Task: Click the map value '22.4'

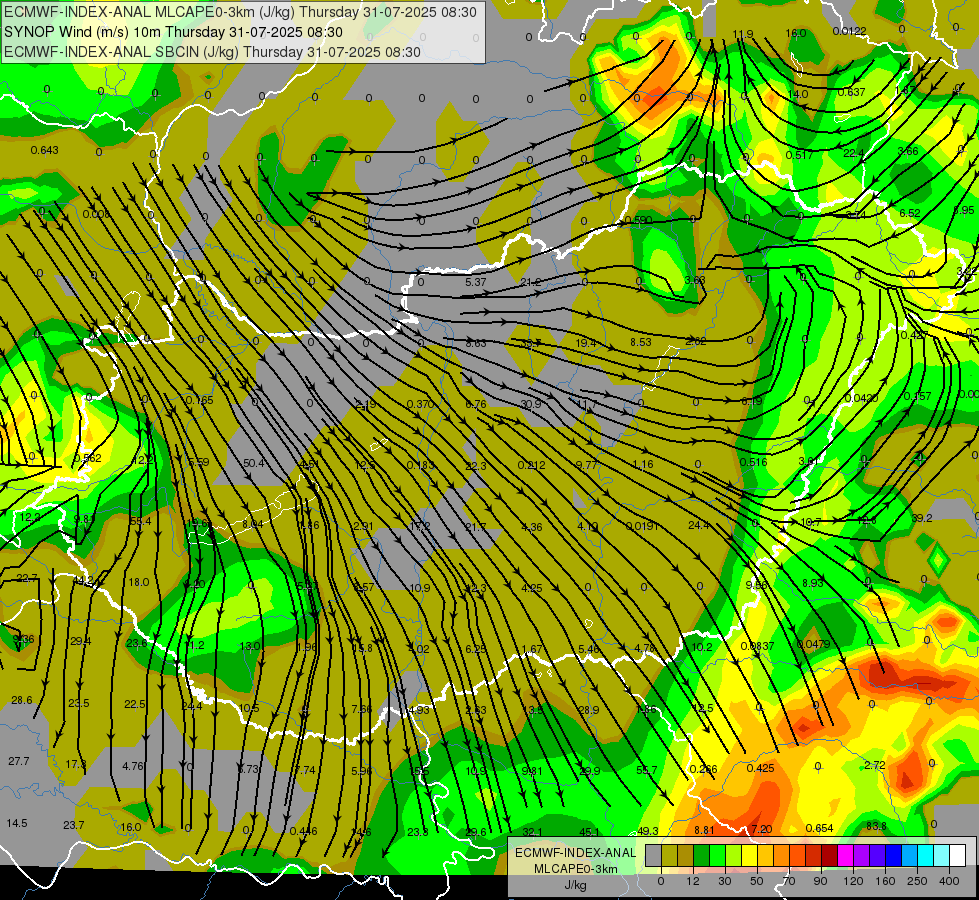Action: pyautogui.click(x=854, y=153)
